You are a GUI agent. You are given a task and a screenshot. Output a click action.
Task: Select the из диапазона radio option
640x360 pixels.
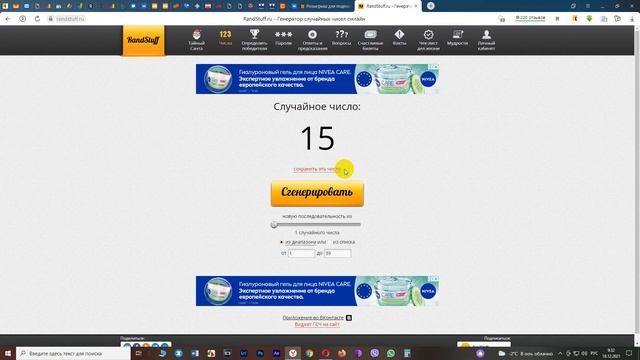click(281, 242)
